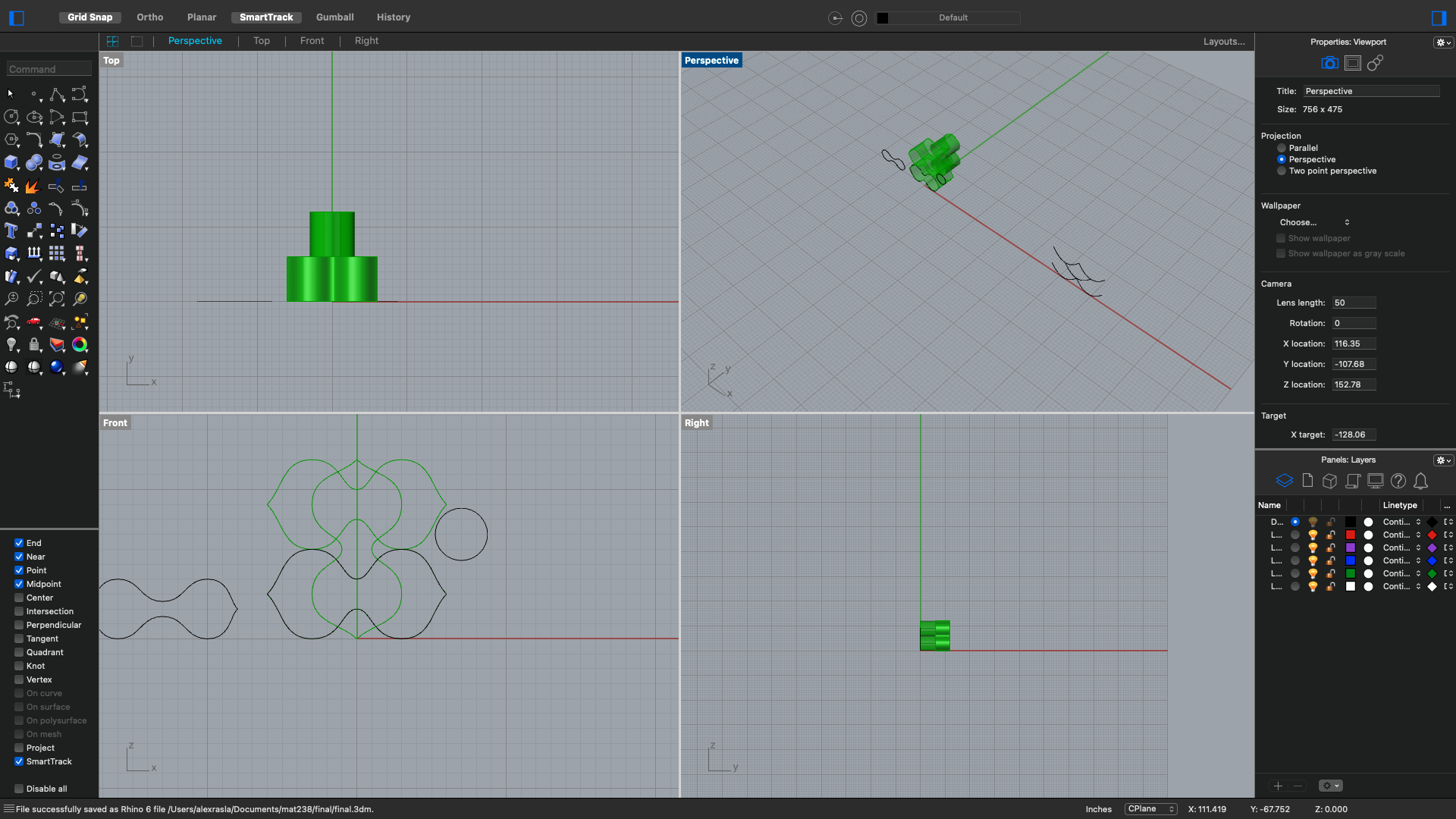Image resolution: width=1456 pixels, height=819 pixels.
Task: Click the red color swatch in layers
Action: click(x=1350, y=533)
